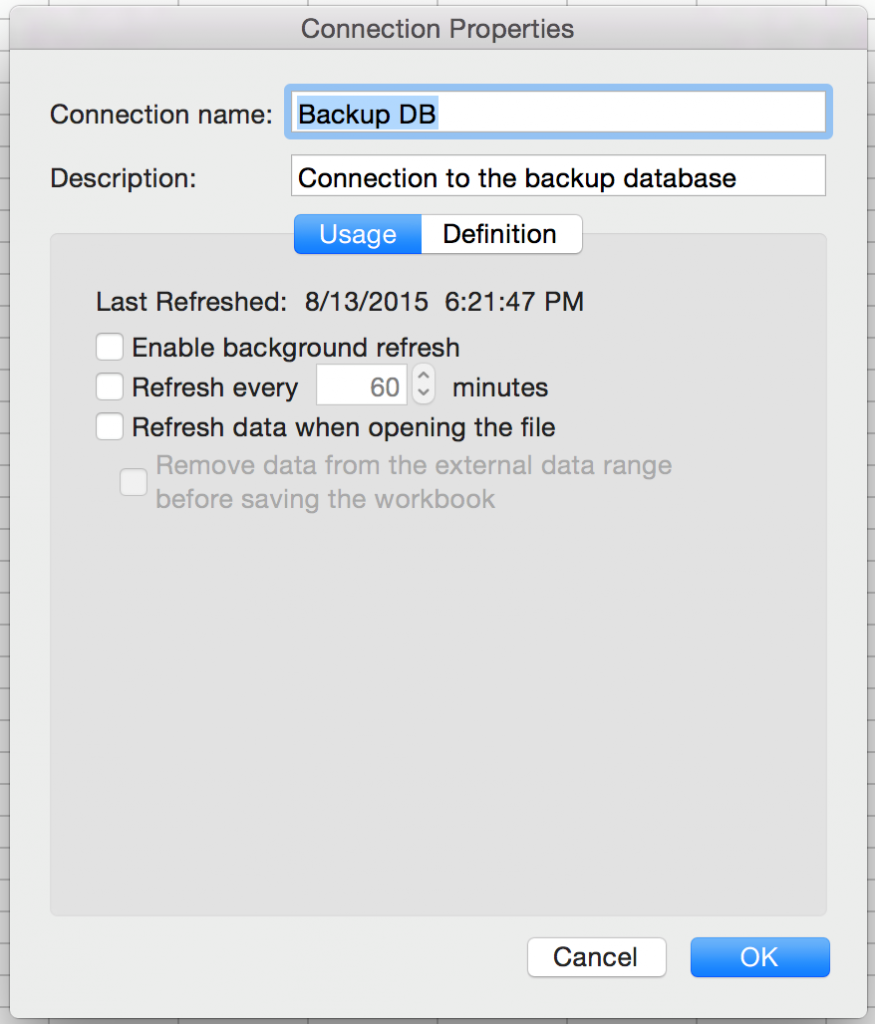The width and height of the screenshot is (875, 1024).
Task: Click the down arrow to decrease minutes
Action: coord(422,392)
